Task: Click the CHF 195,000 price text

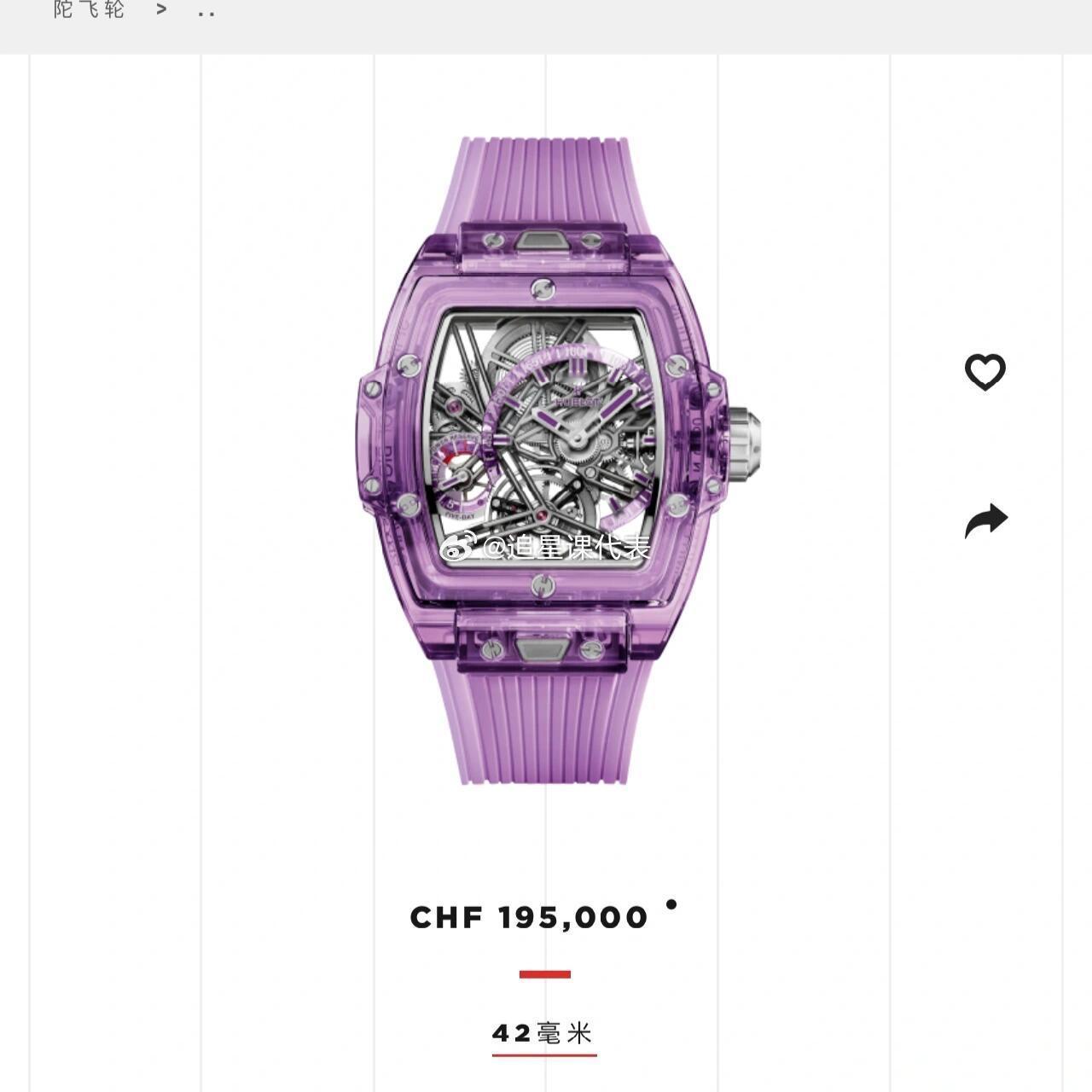Action: [529, 918]
